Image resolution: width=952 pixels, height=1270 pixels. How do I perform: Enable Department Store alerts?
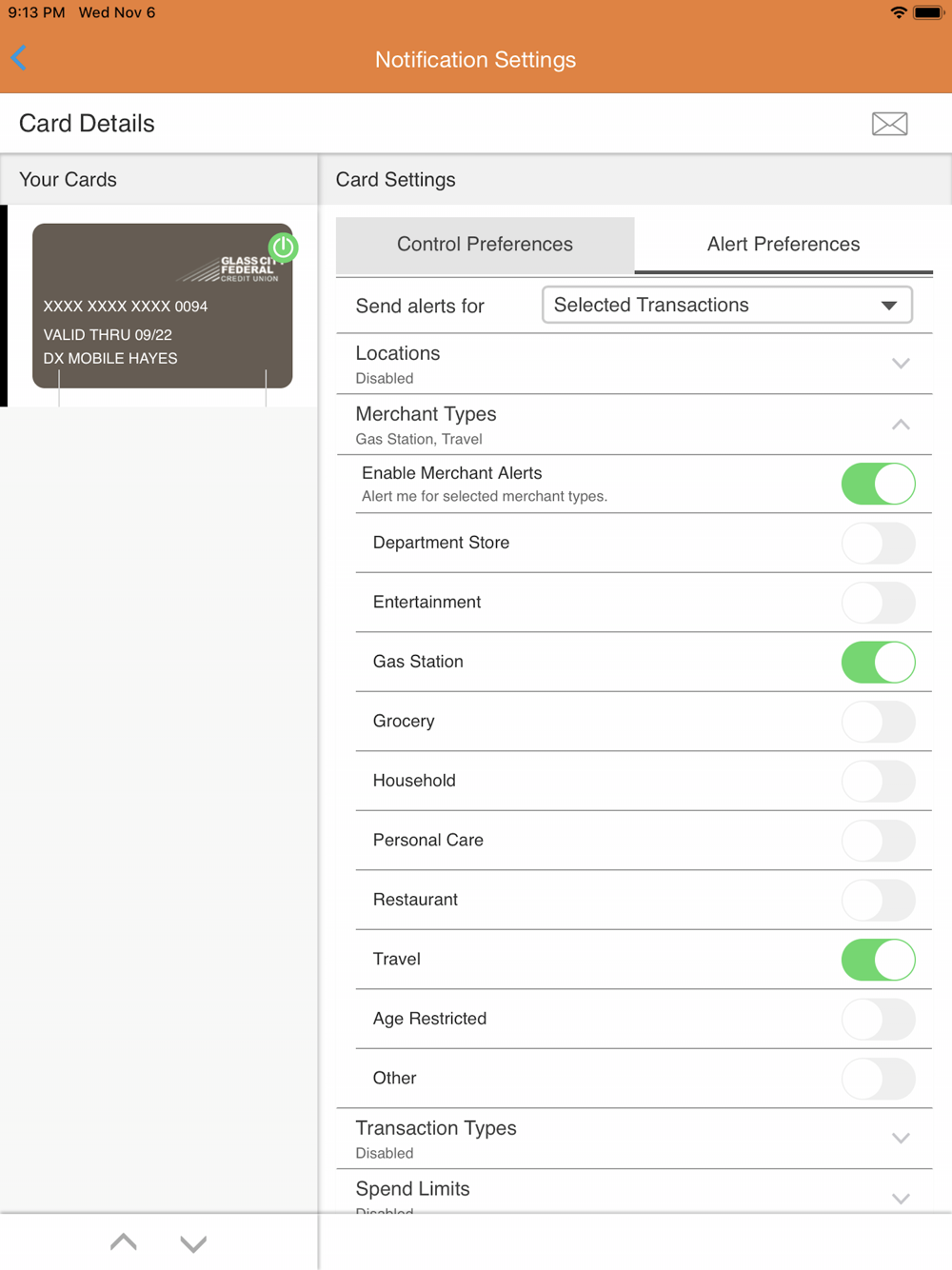click(x=878, y=543)
